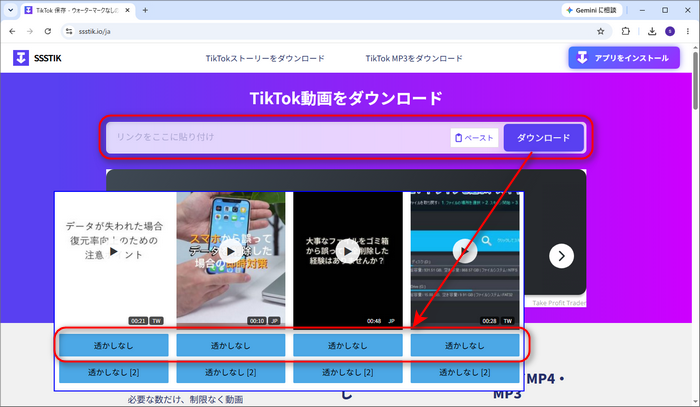Bookmark this page with the star icon
700x407 pixels.
tap(600, 31)
